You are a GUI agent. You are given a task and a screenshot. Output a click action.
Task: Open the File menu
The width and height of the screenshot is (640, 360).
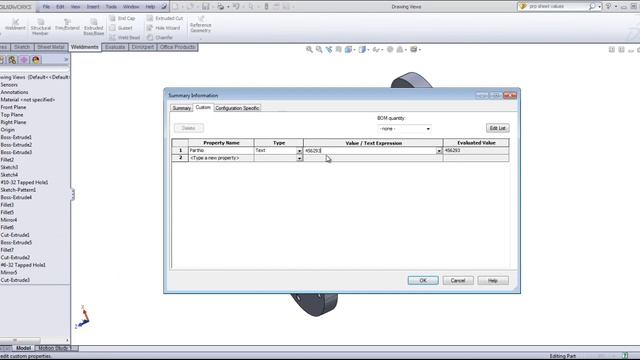click(x=46, y=7)
